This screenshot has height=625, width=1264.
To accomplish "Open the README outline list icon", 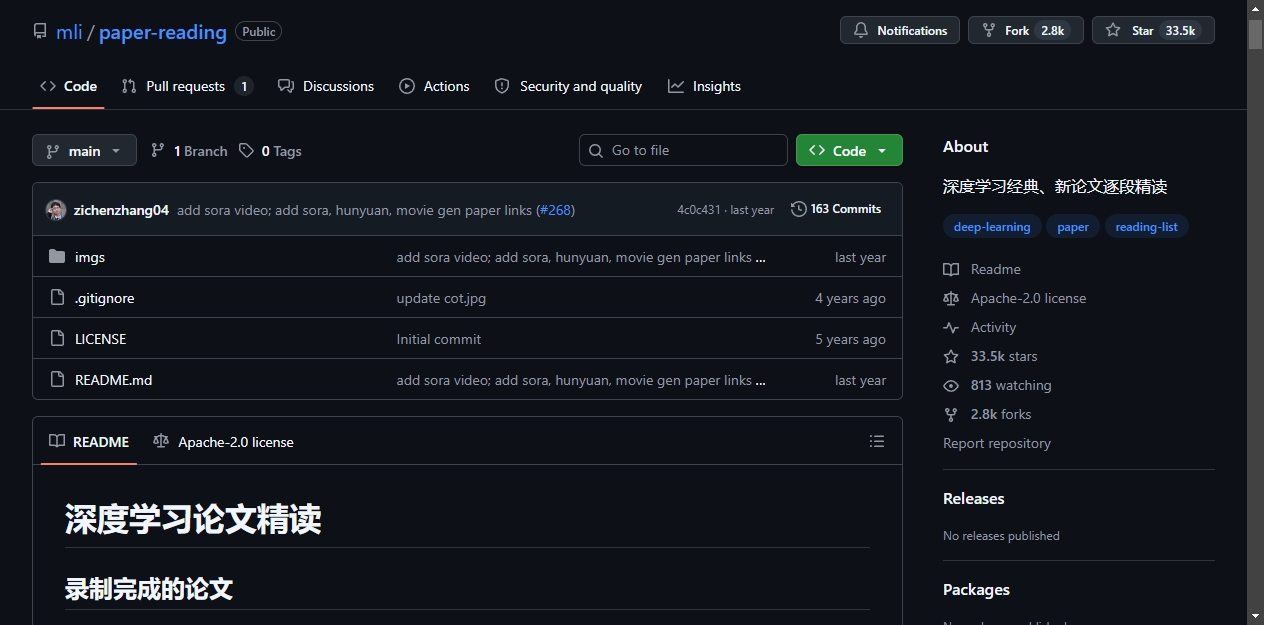I will click(x=877, y=441).
